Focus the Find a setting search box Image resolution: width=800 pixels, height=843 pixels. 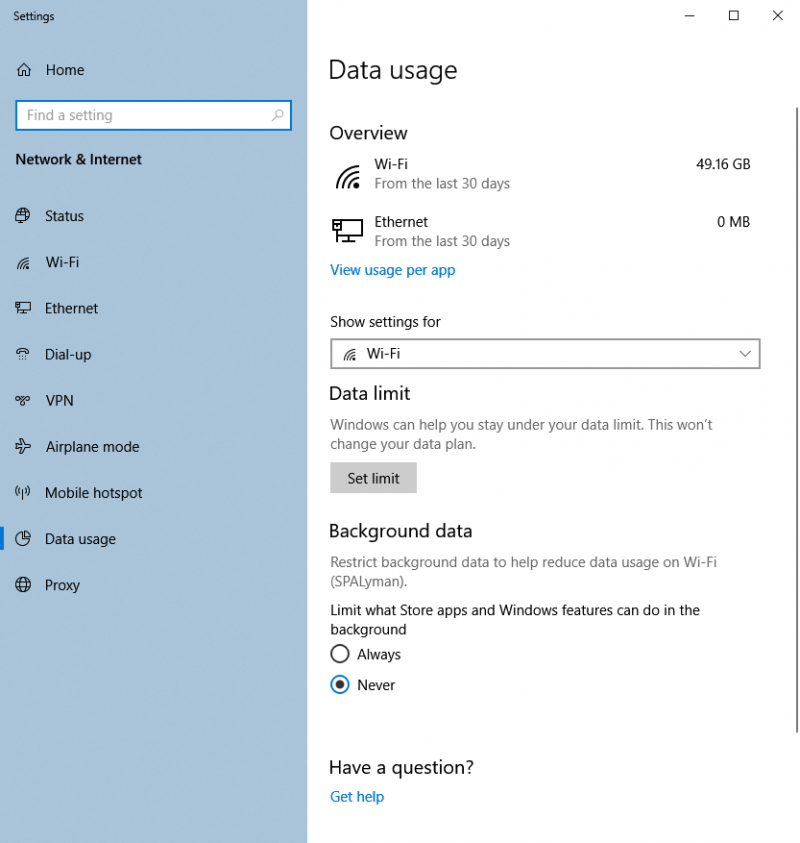click(154, 115)
